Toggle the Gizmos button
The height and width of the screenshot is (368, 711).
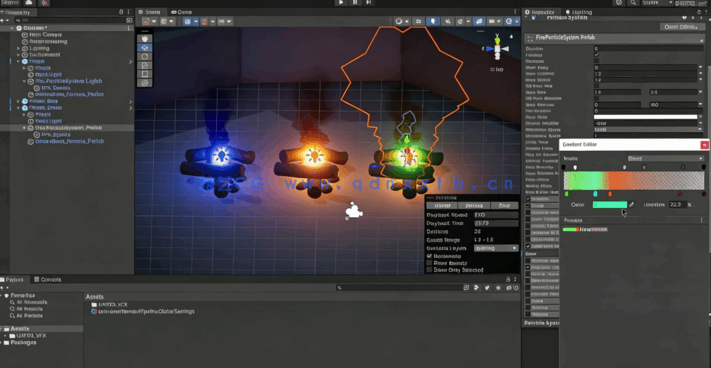pos(508,21)
